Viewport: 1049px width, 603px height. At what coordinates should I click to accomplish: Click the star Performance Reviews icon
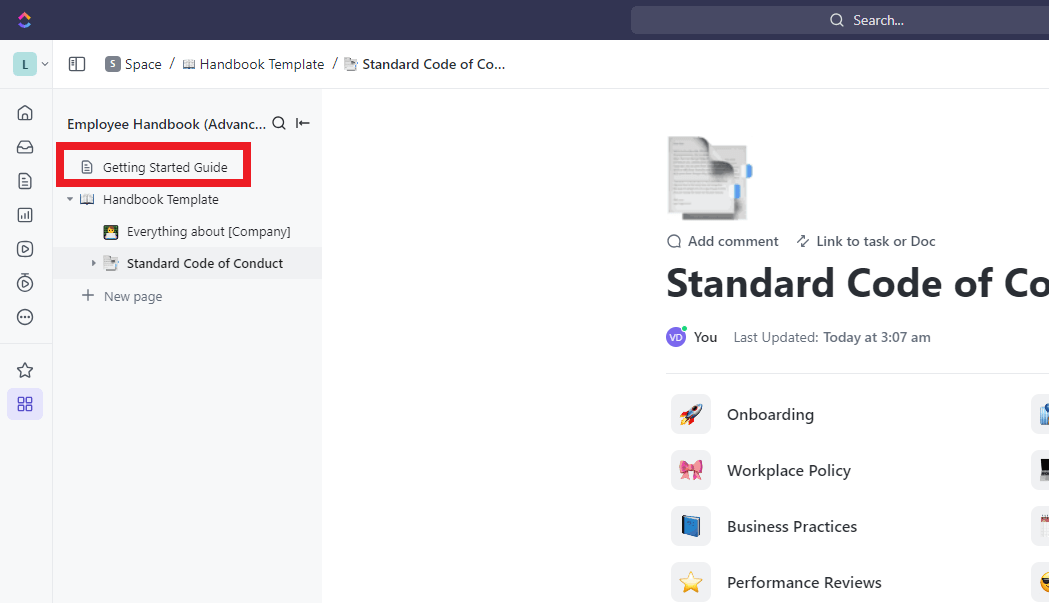[x=691, y=582]
